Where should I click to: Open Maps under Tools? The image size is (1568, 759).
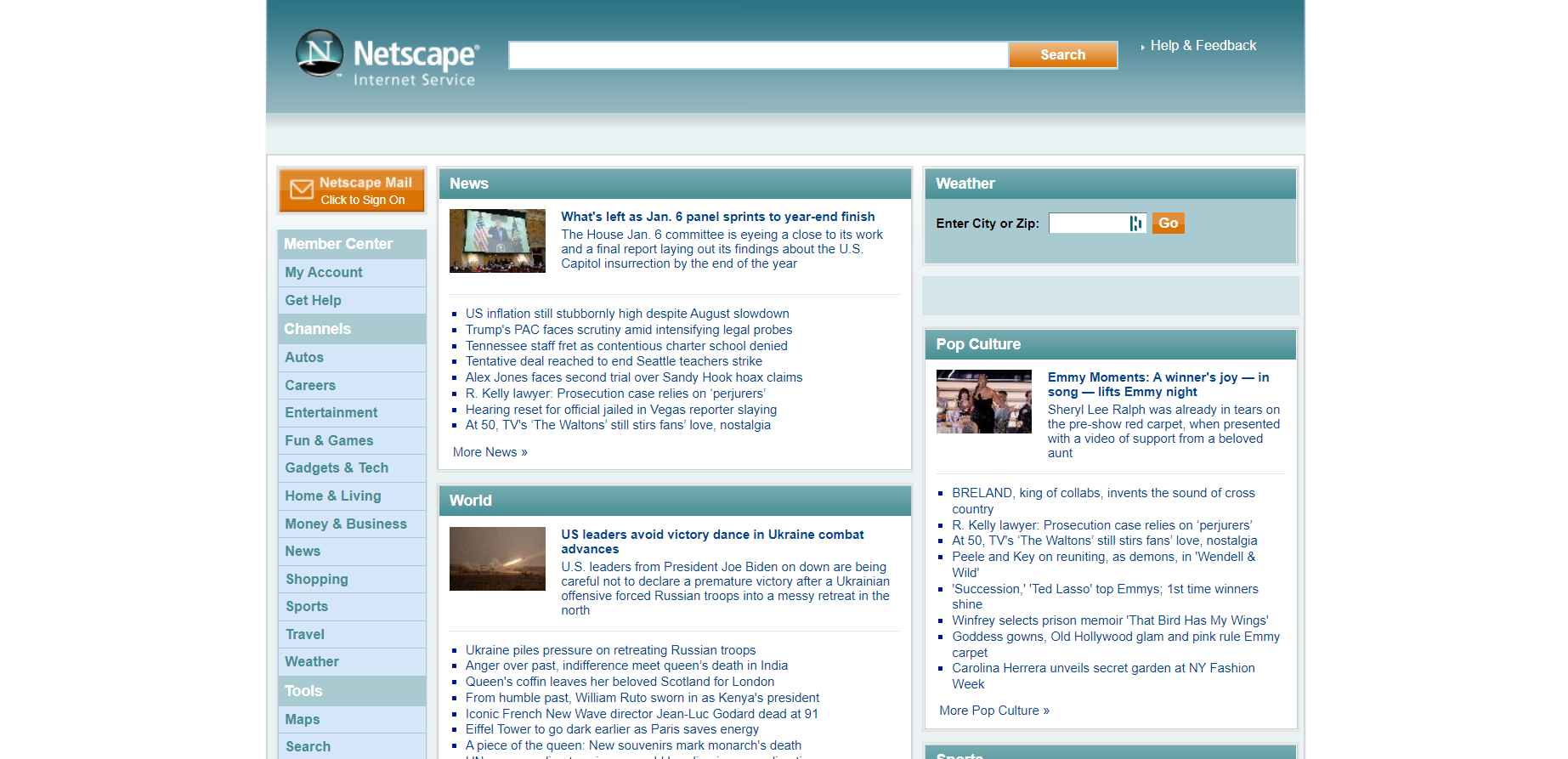coord(303,720)
